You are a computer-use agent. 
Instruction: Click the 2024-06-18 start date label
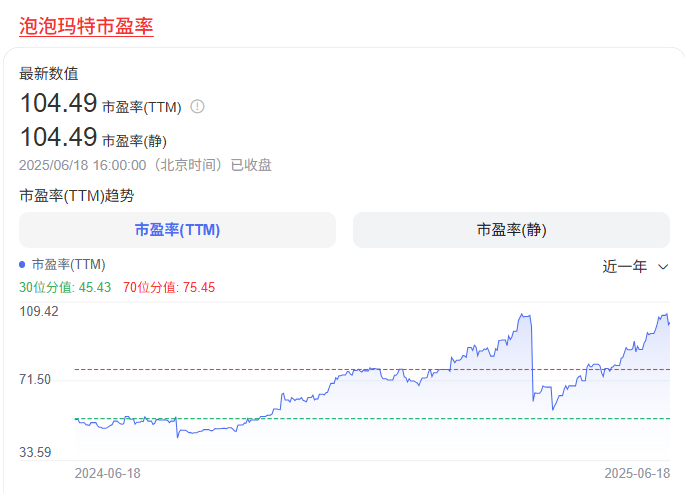[x=108, y=473]
